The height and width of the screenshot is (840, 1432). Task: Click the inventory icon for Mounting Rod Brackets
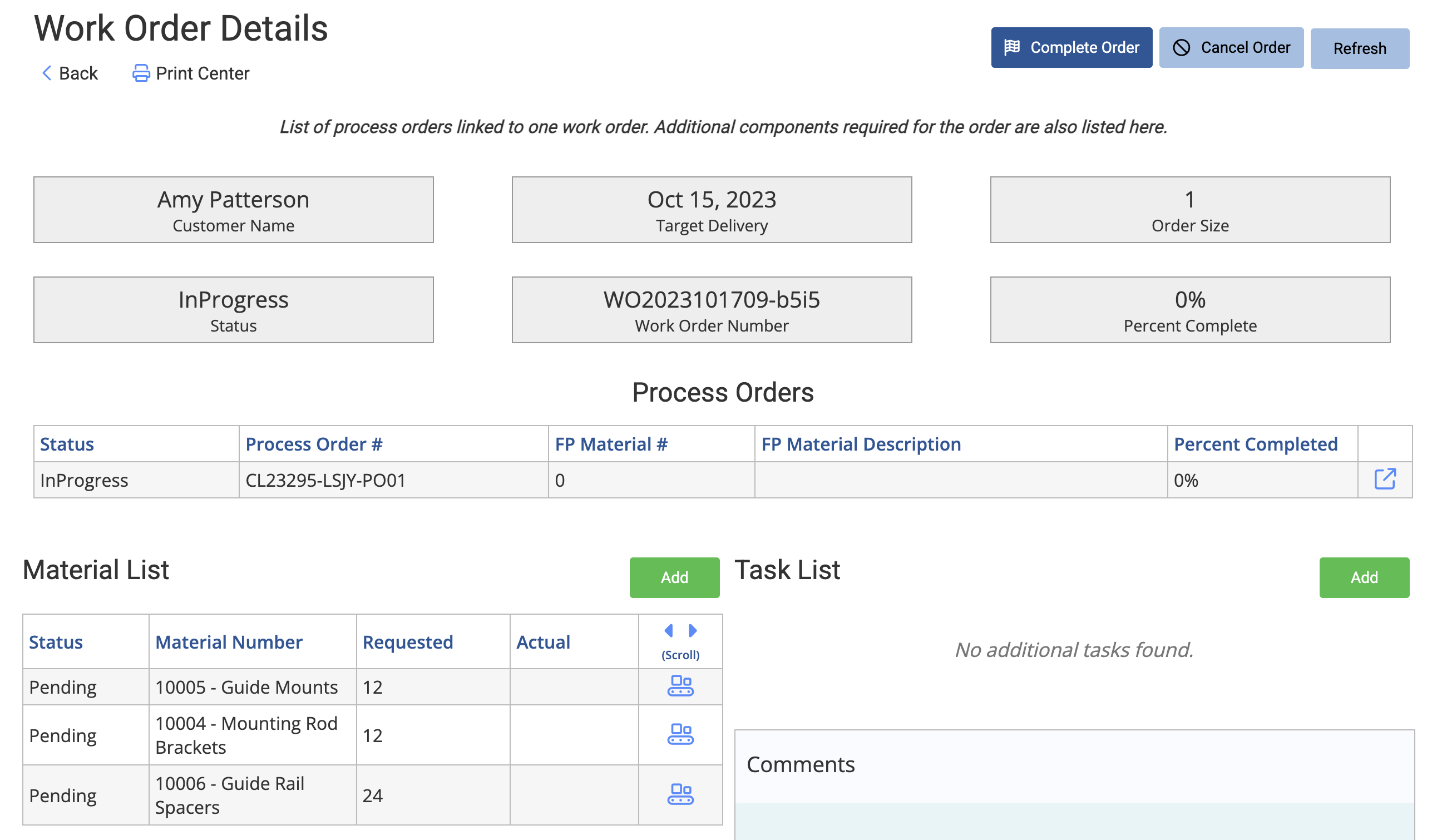point(680,734)
